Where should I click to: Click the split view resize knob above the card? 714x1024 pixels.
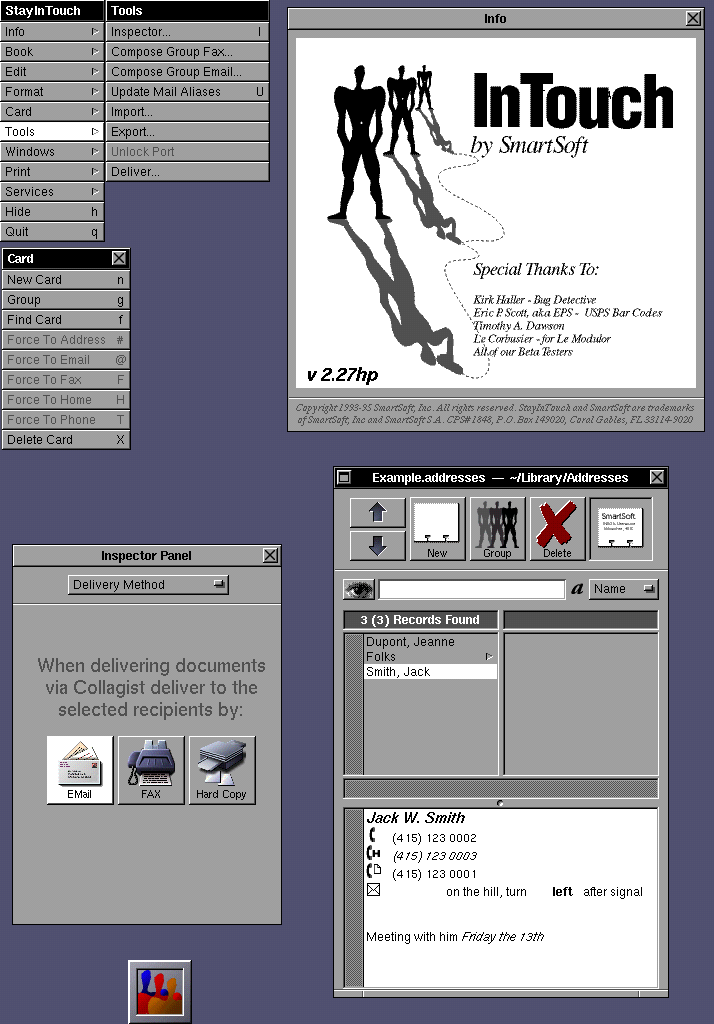[x=500, y=803]
